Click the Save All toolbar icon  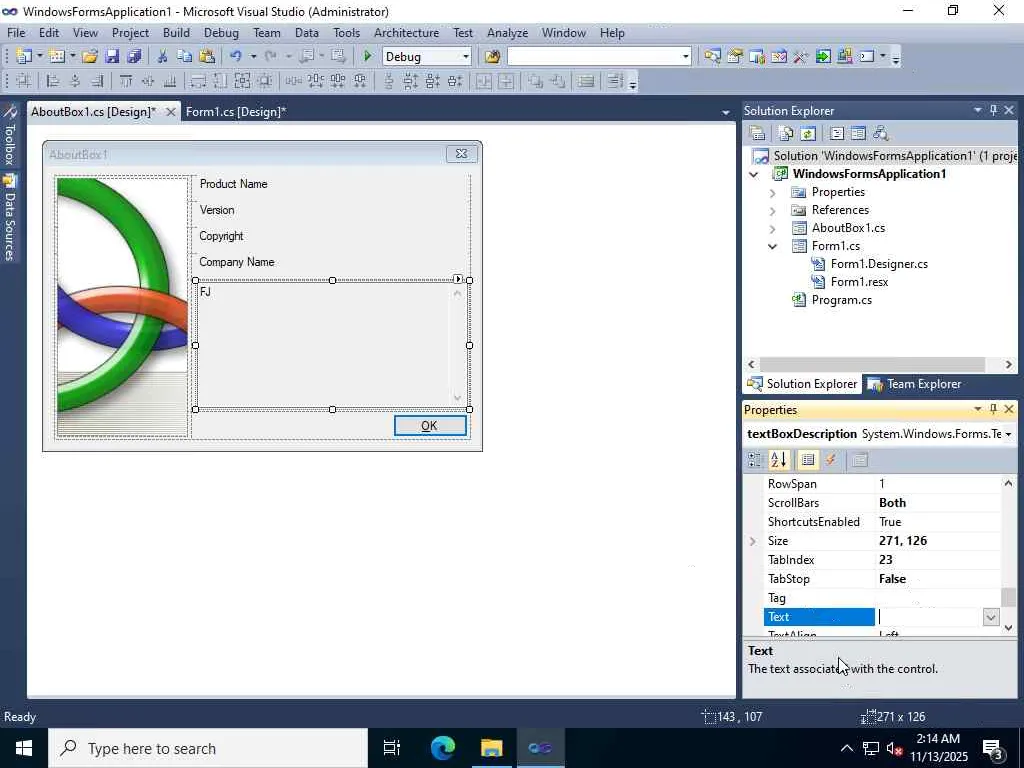(x=135, y=56)
